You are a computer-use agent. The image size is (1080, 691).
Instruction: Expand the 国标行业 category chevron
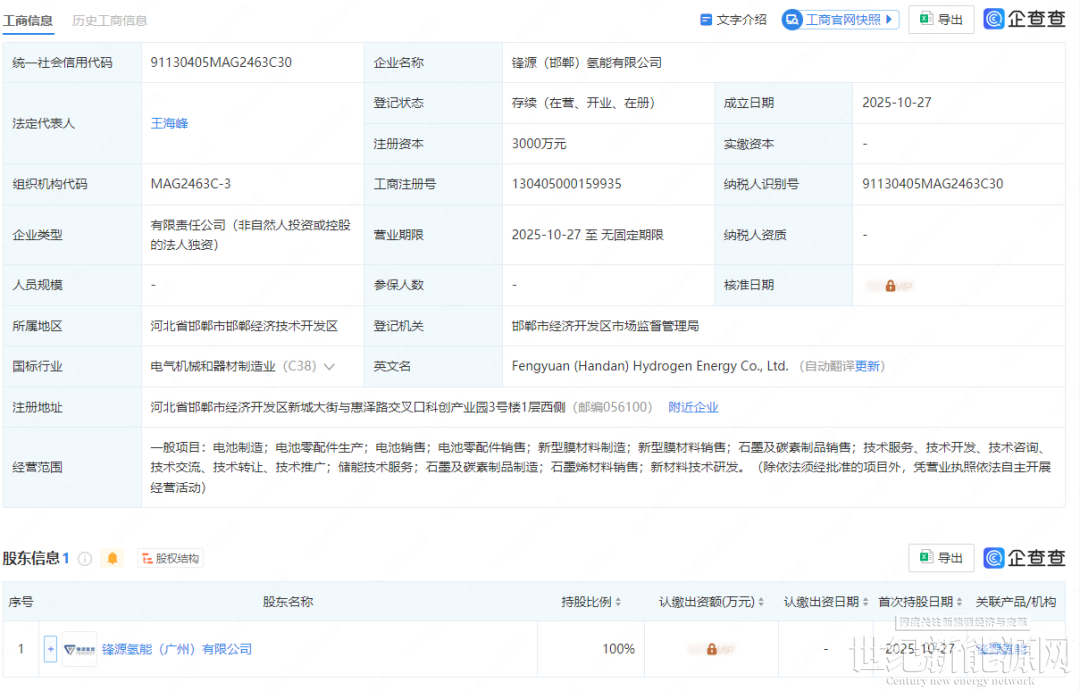(329, 367)
